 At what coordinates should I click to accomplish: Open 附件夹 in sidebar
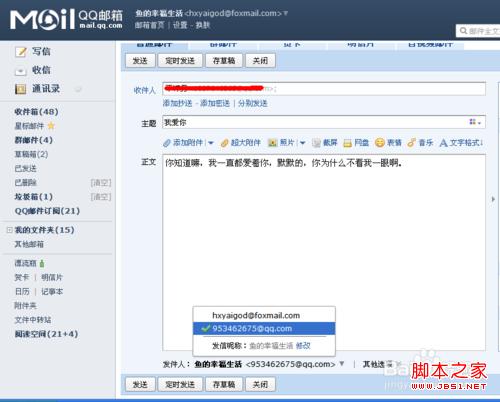tap(25, 306)
